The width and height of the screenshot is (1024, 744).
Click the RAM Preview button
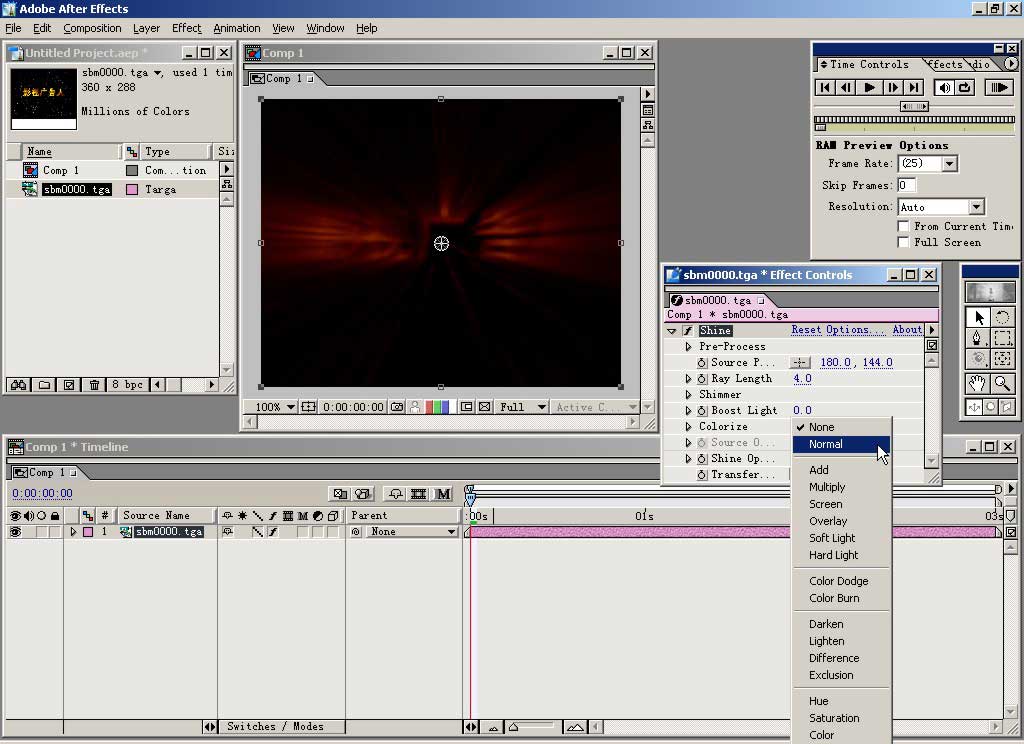[x=998, y=88]
